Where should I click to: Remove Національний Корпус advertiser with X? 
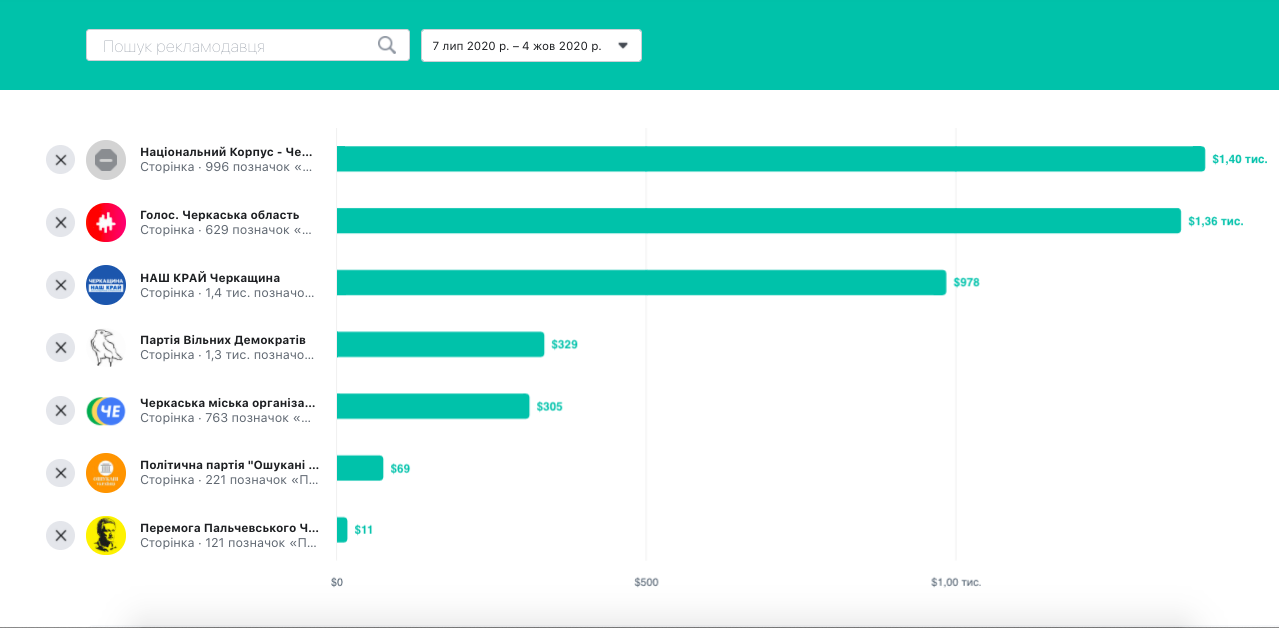point(61,160)
